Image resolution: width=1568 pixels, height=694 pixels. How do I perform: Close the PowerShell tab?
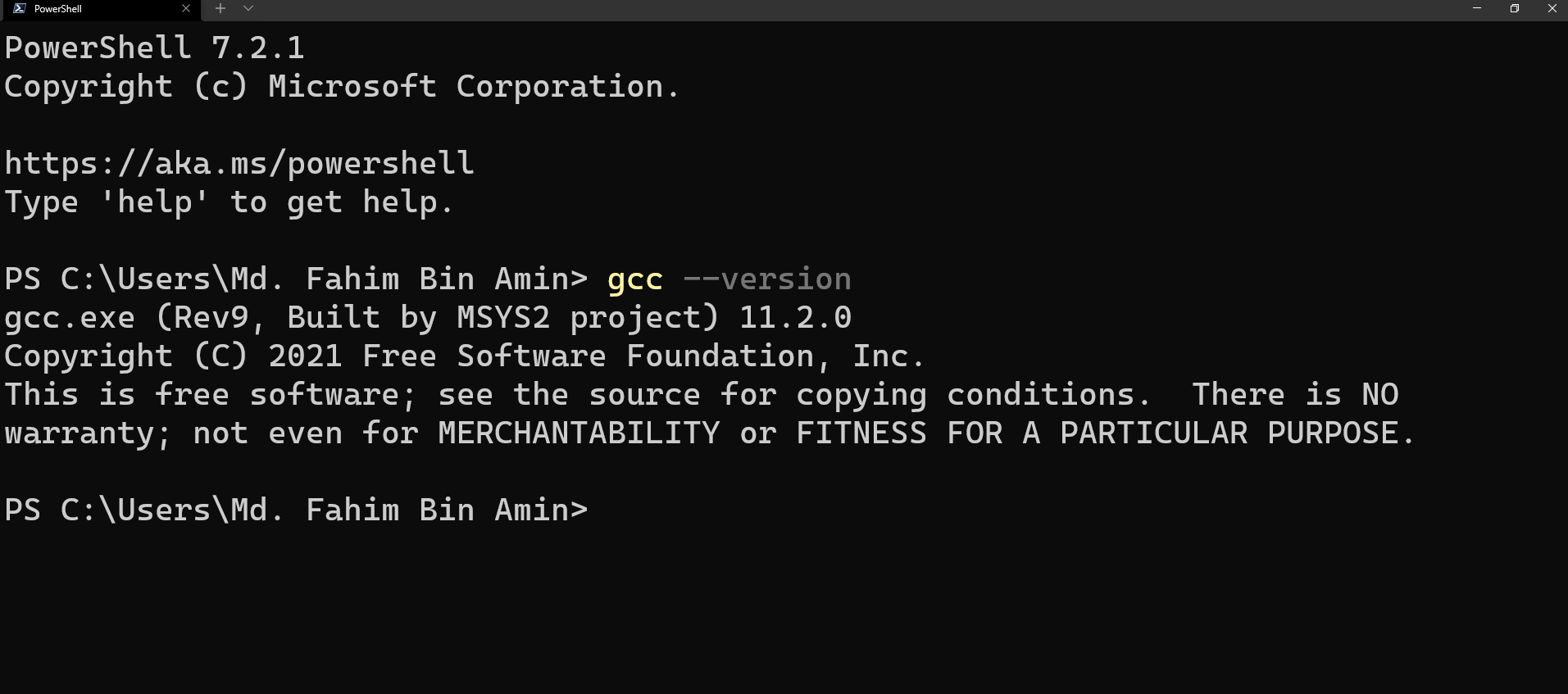tap(186, 8)
